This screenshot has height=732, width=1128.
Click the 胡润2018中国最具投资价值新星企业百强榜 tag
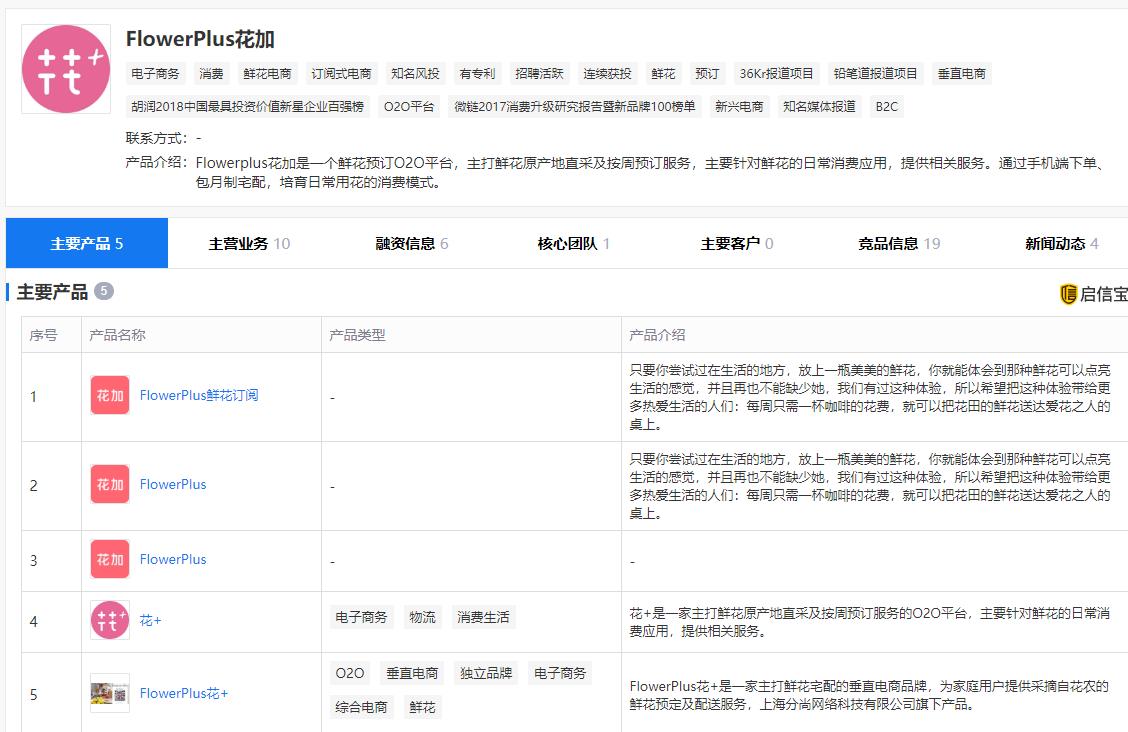pyautogui.click(x=247, y=106)
